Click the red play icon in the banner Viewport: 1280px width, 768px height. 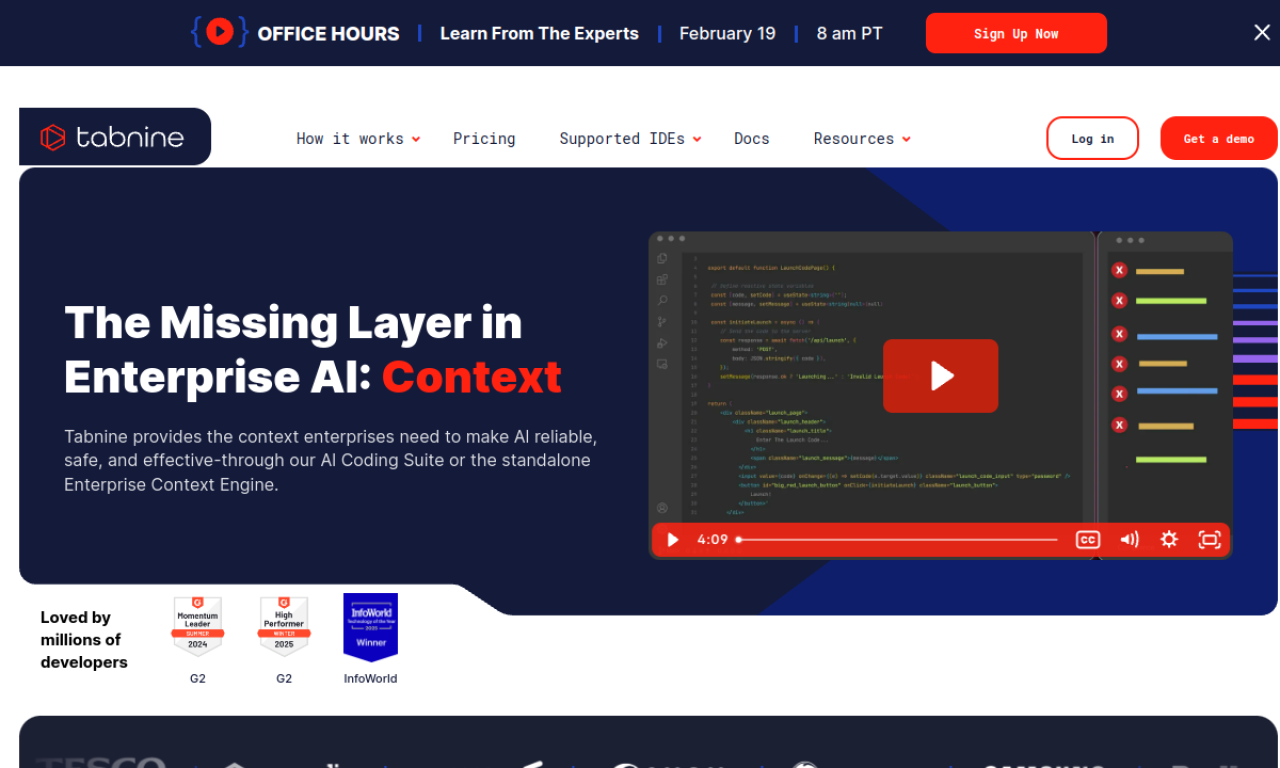[x=218, y=31]
